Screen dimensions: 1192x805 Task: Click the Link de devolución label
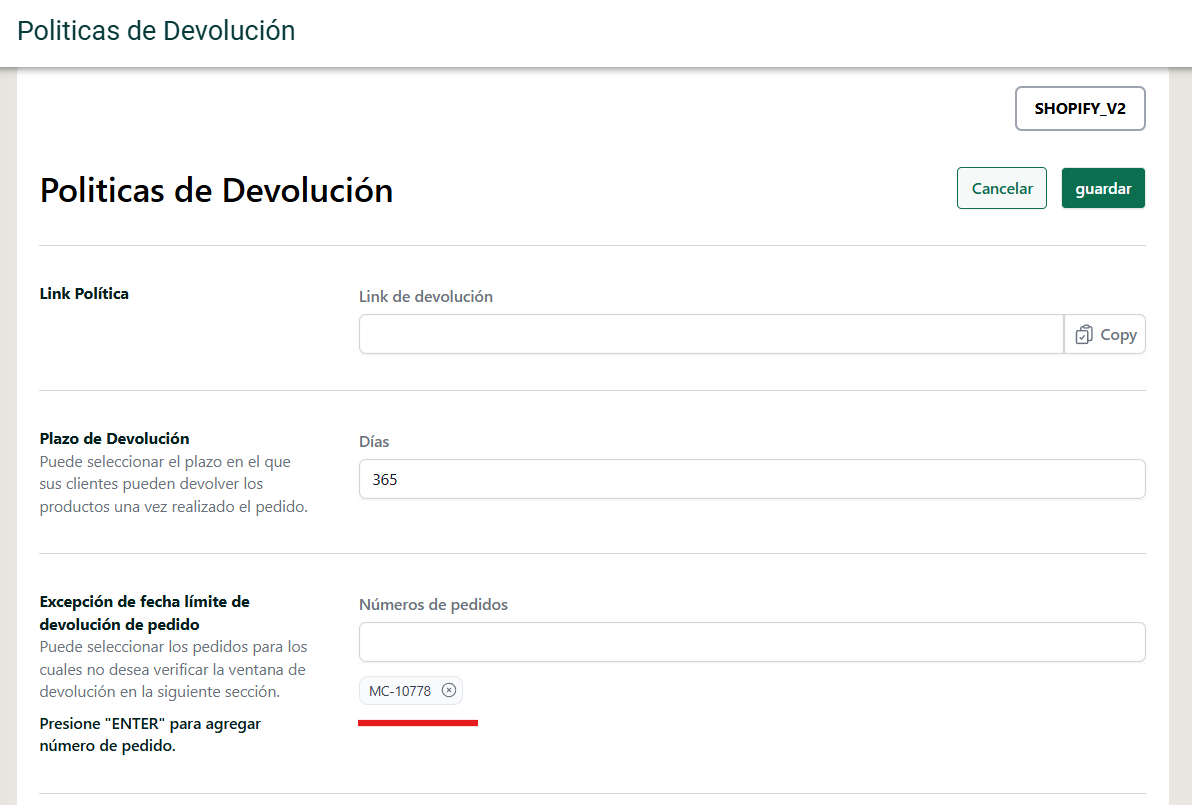[425, 296]
